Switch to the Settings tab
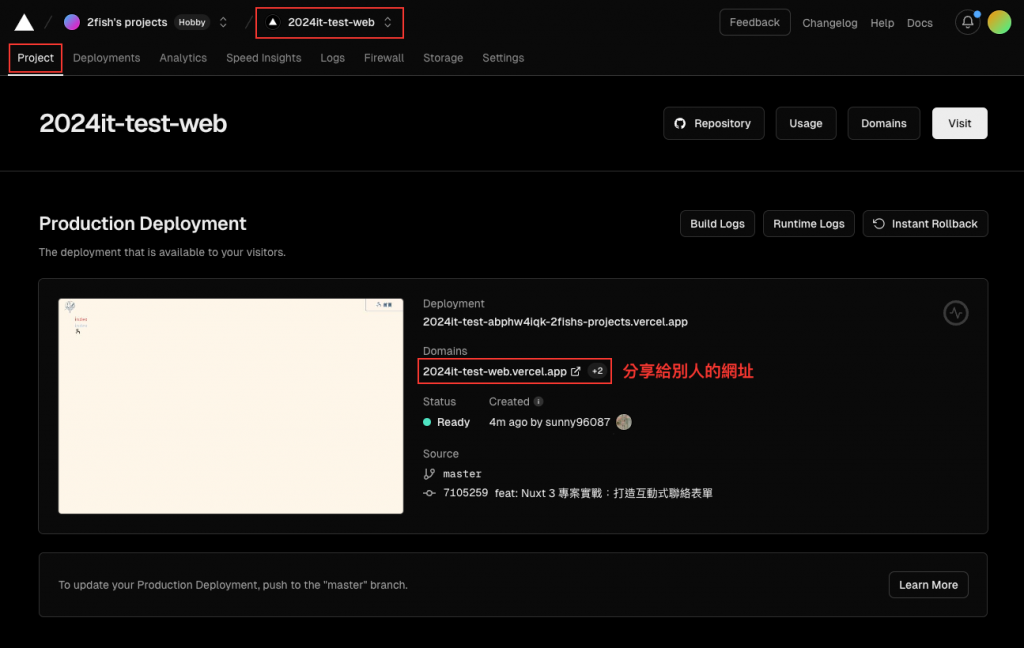This screenshot has width=1024, height=648. click(503, 58)
